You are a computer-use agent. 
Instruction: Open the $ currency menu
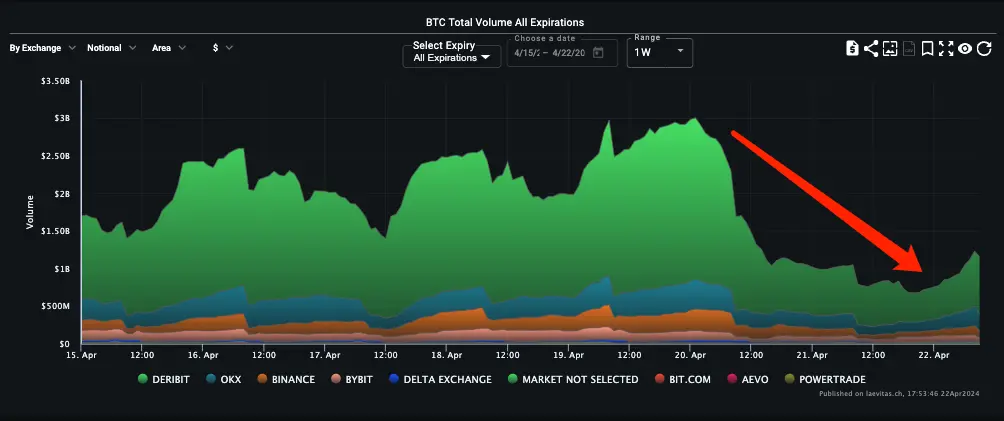223,47
